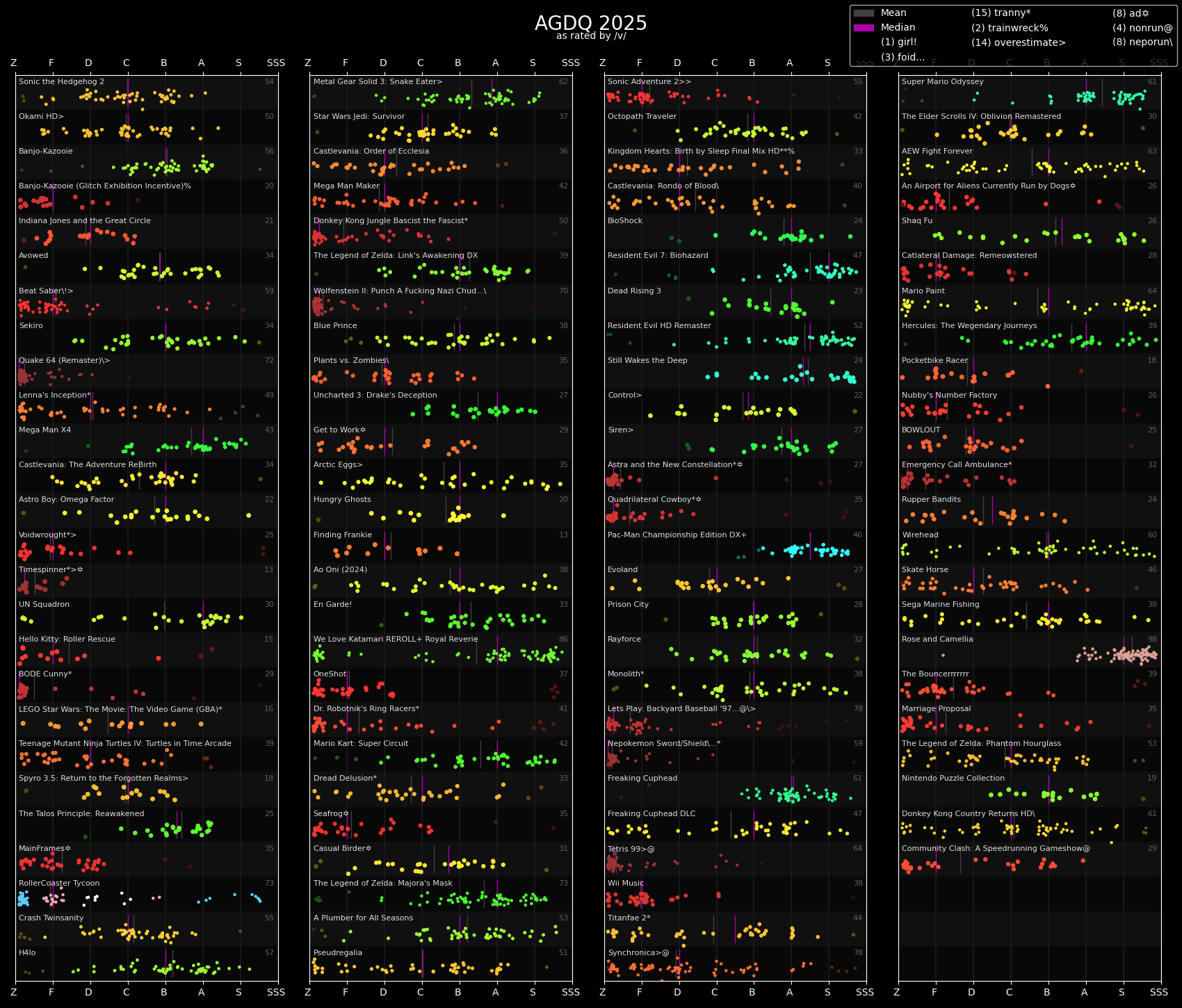This screenshot has width=1182, height=1008.
Task: Click 'Castlevania: Order of Ecclesia' title
Action: (371, 152)
